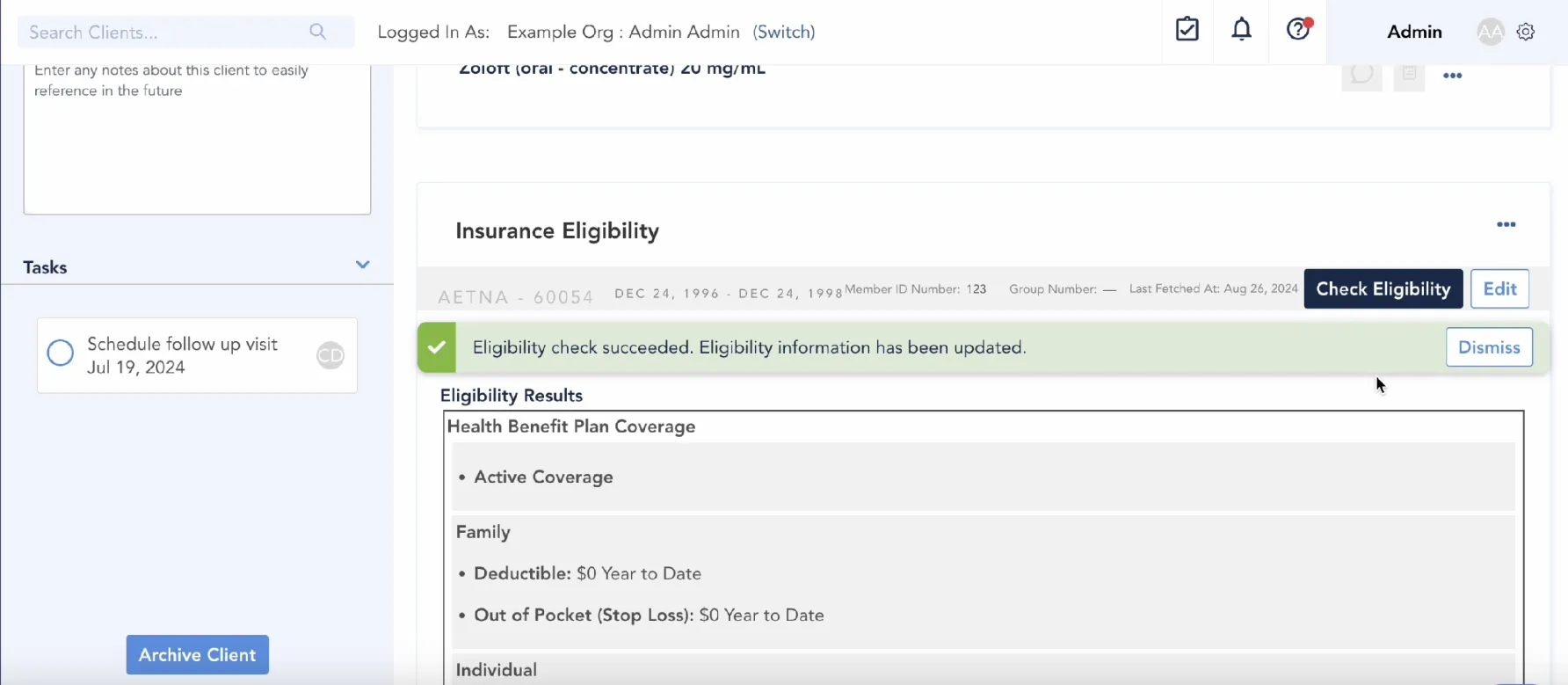Click the Archive Client button
Viewport: 1568px width, 685px height.
pyautogui.click(x=197, y=655)
